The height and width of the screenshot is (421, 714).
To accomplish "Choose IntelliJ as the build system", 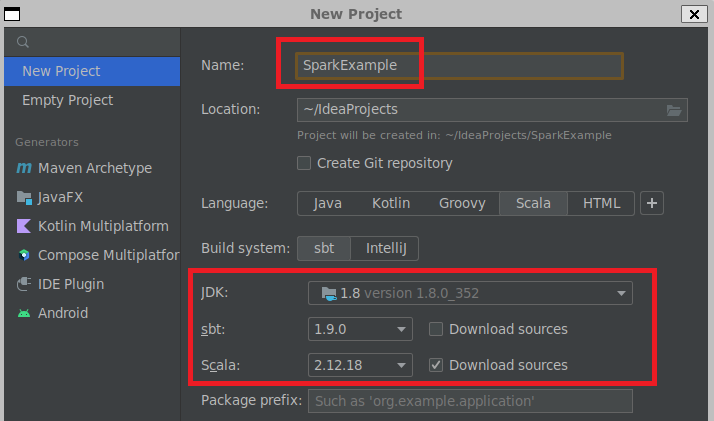I will pyautogui.click(x=386, y=249).
